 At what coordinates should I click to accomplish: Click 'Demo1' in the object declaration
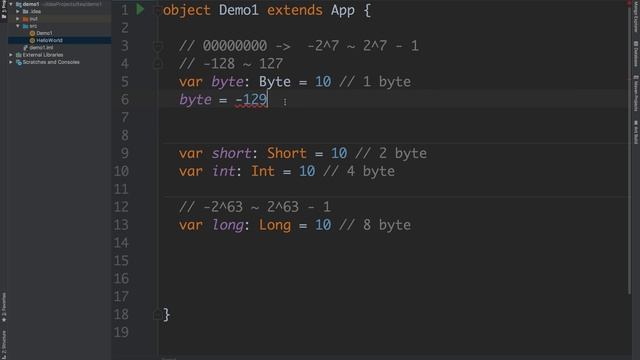[239, 10]
